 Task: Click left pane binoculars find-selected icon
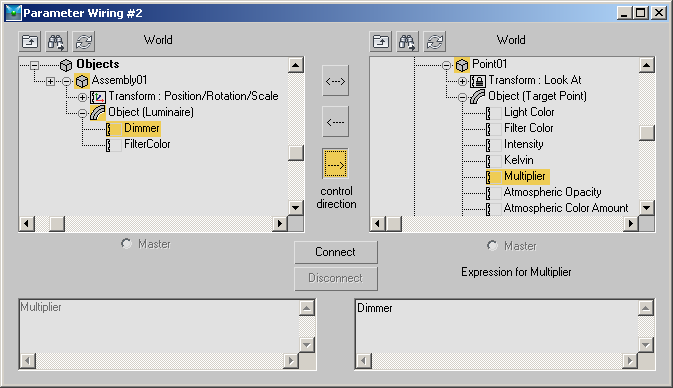[x=56, y=42]
